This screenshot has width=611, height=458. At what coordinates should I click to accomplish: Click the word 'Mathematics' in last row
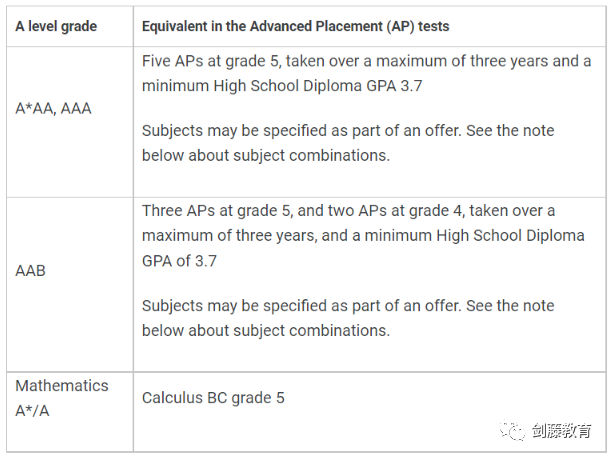pyautogui.click(x=62, y=385)
